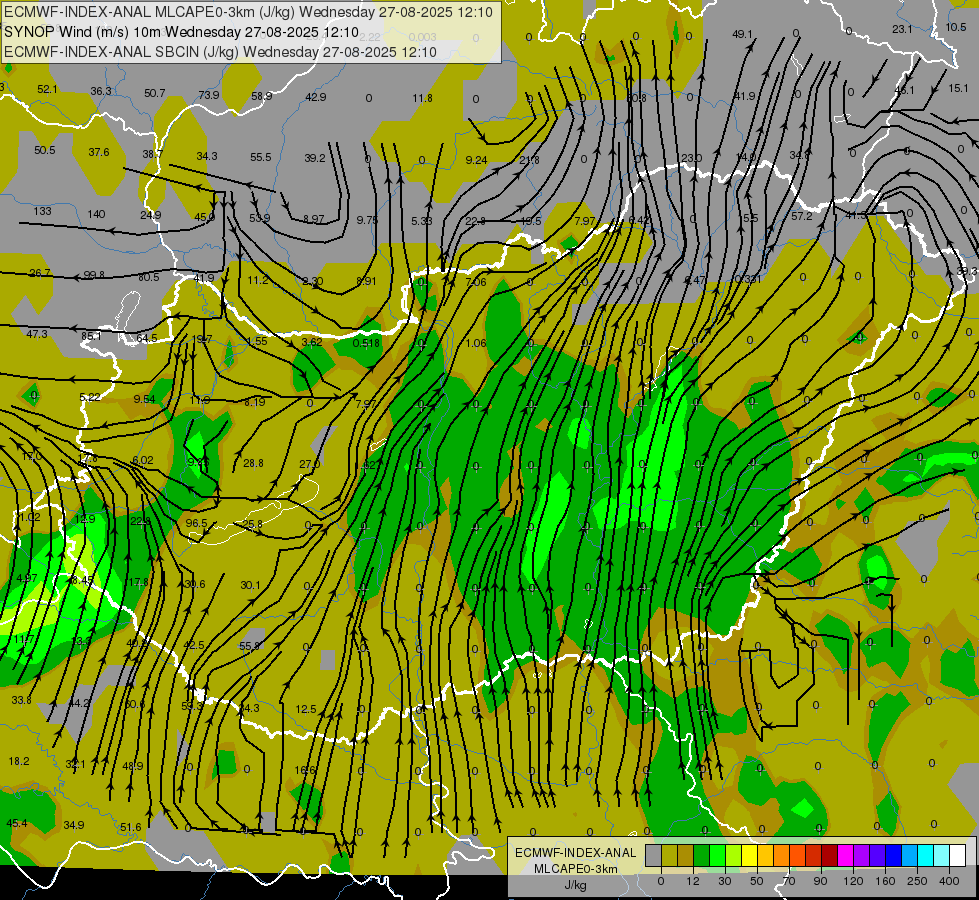The height and width of the screenshot is (900, 979).
Task: Click the ECMWF-INDEX-ANAL legend label
Action: (x=576, y=853)
